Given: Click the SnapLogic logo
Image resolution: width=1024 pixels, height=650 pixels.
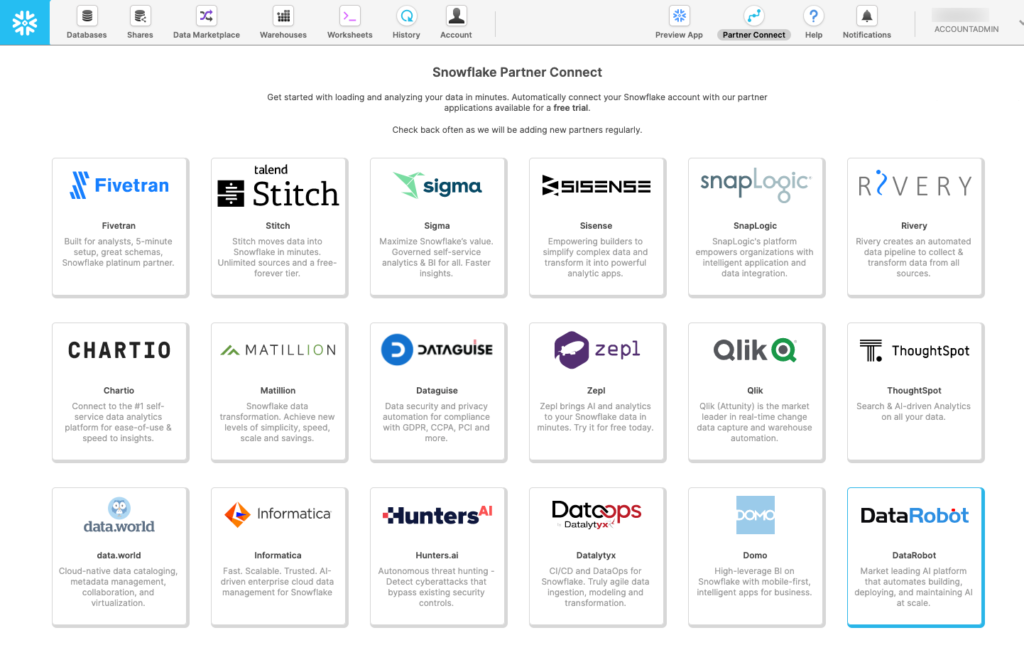Looking at the screenshot, I should coord(755,185).
